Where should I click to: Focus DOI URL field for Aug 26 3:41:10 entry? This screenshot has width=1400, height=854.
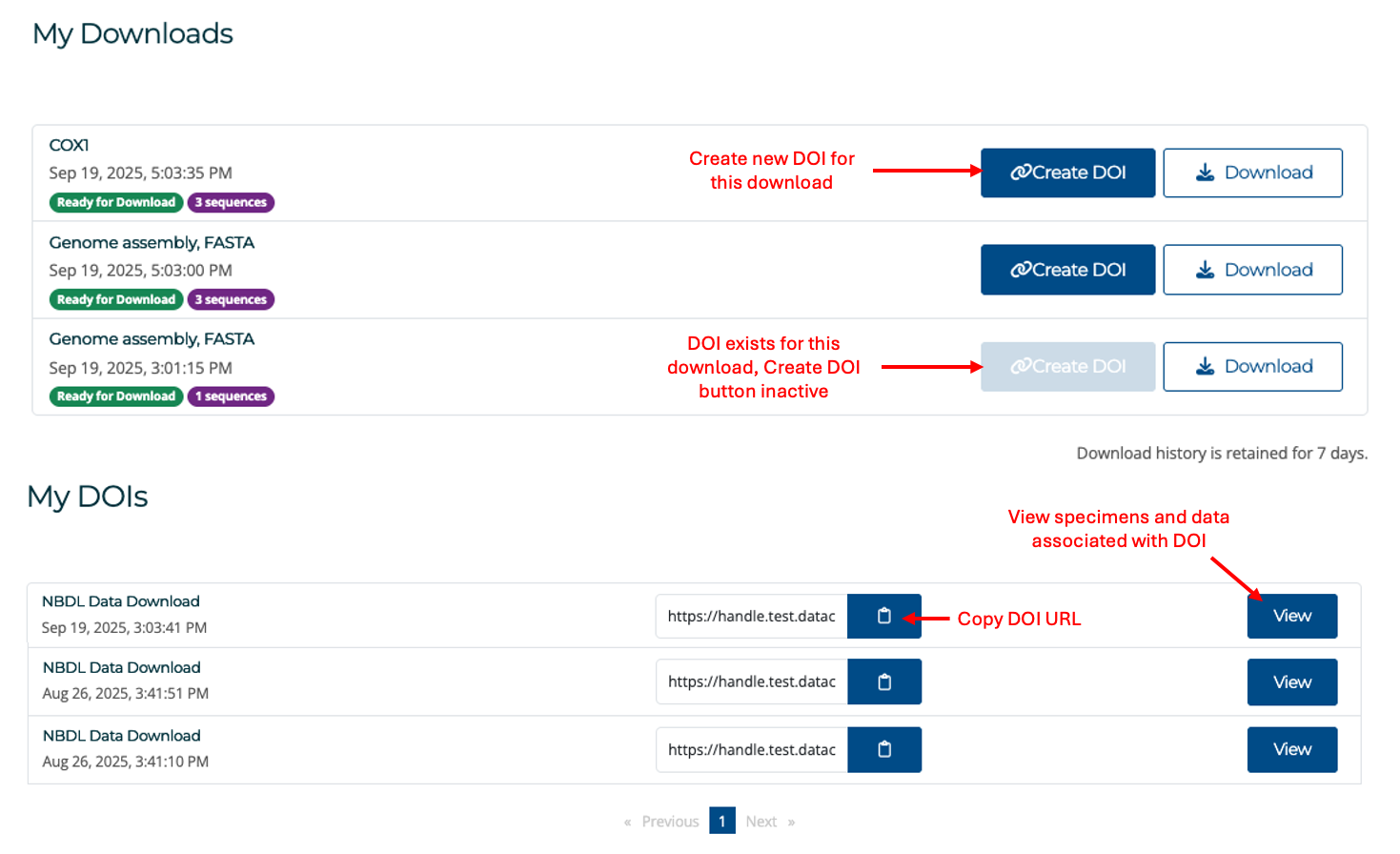(x=751, y=749)
